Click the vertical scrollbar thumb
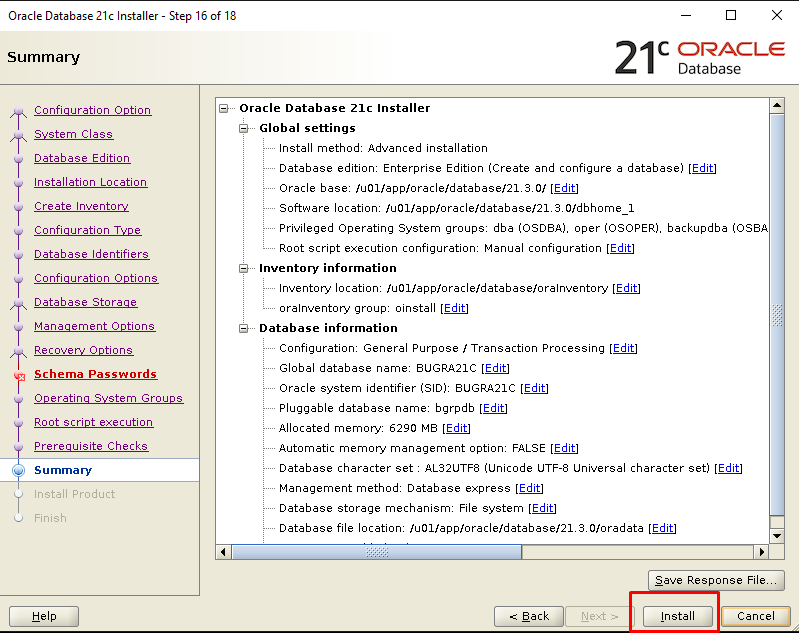Viewport: 799px width, 633px height. 777,315
